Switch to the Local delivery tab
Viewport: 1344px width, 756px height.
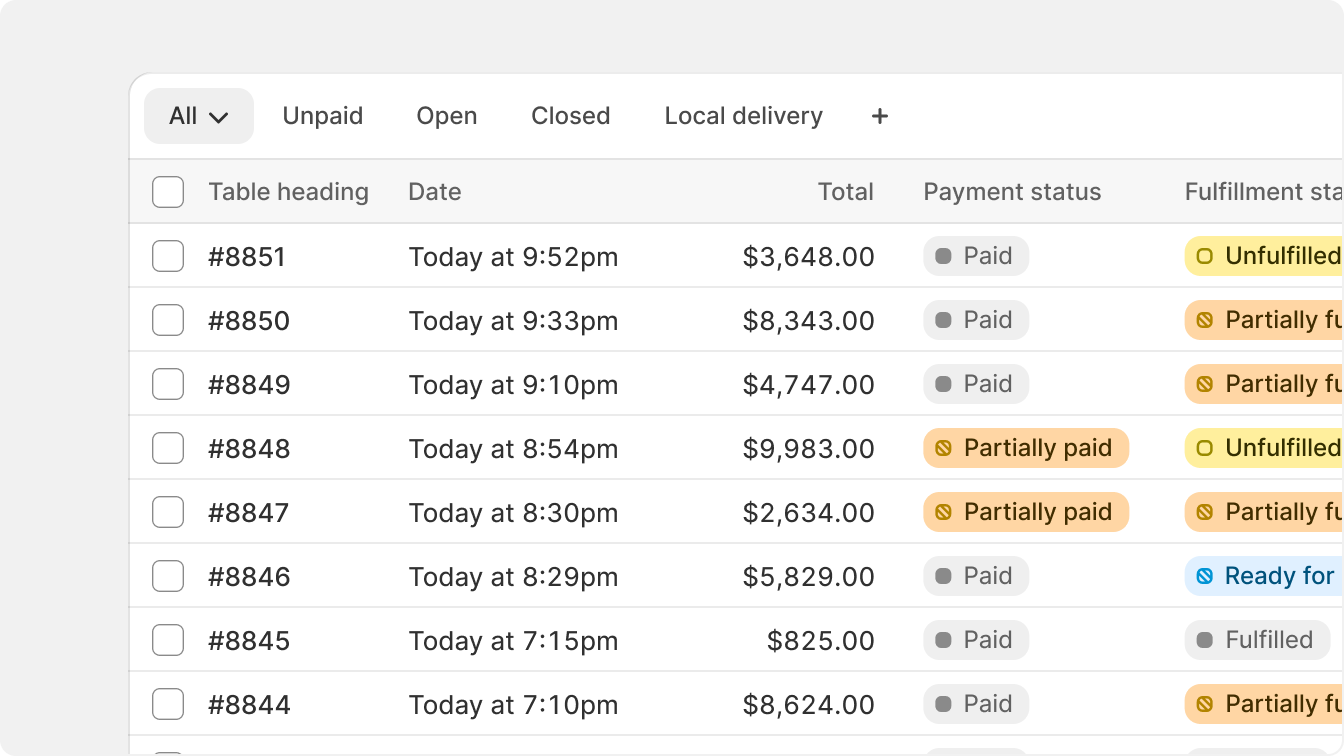[x=744, y=116]
